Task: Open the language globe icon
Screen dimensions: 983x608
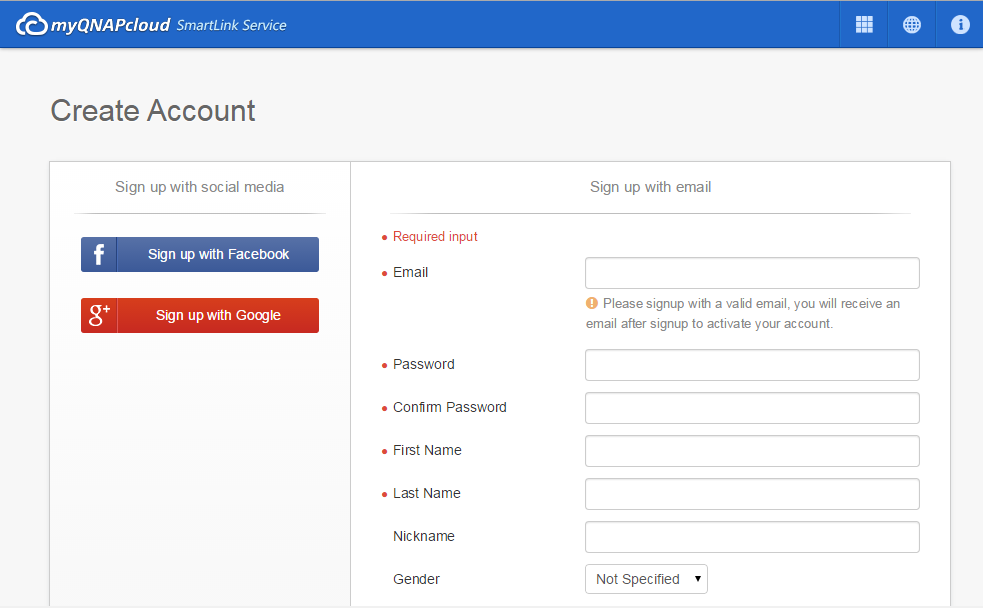Action: point(912,25)
